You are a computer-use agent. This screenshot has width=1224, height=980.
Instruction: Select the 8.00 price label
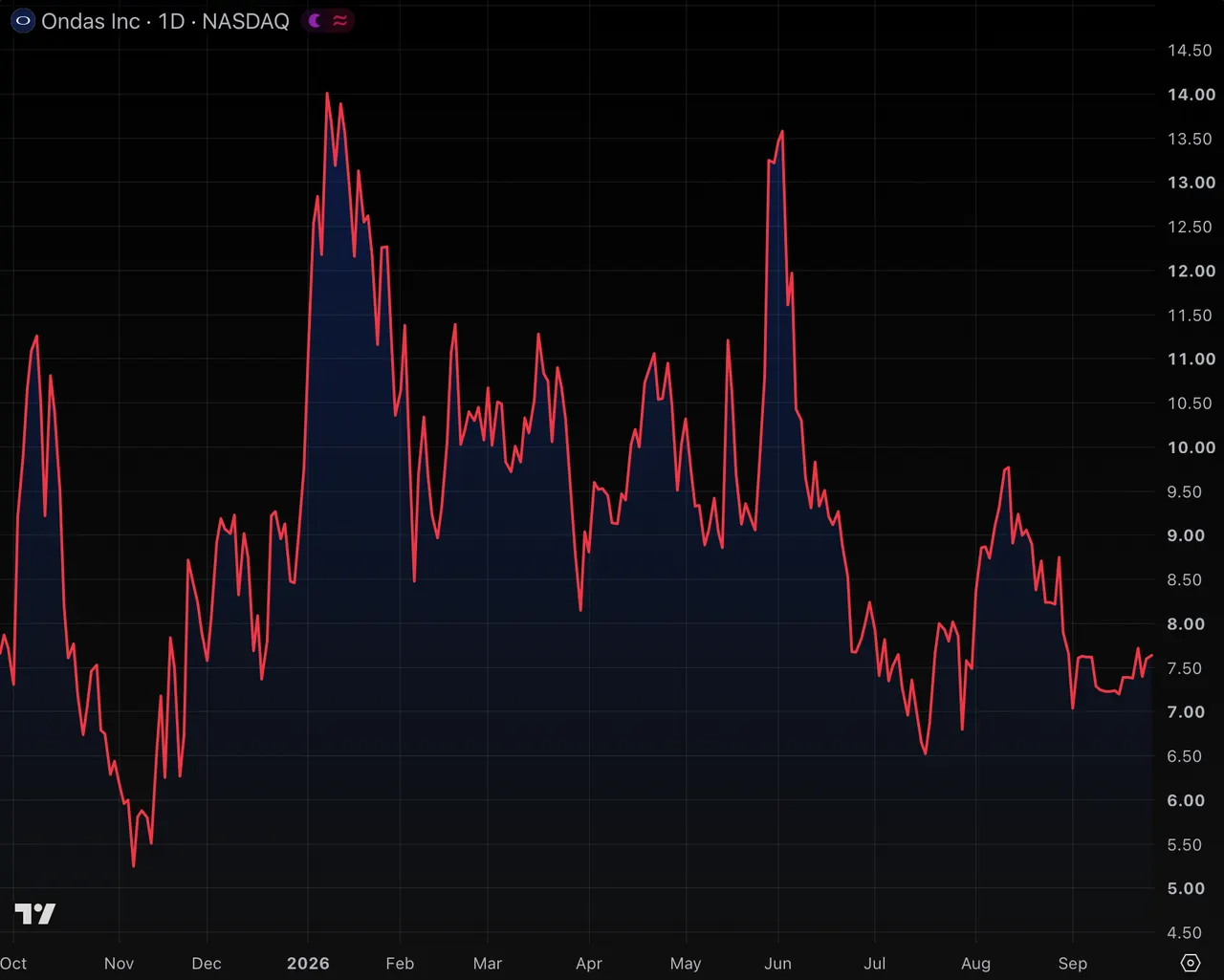click(1186, 624)
